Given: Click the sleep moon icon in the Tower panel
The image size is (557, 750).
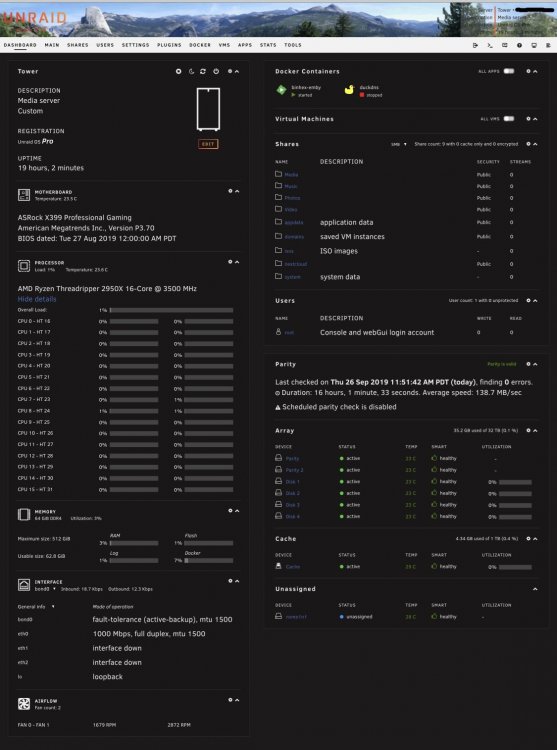Looking at the screenshot, I should (x=191, y=71).
